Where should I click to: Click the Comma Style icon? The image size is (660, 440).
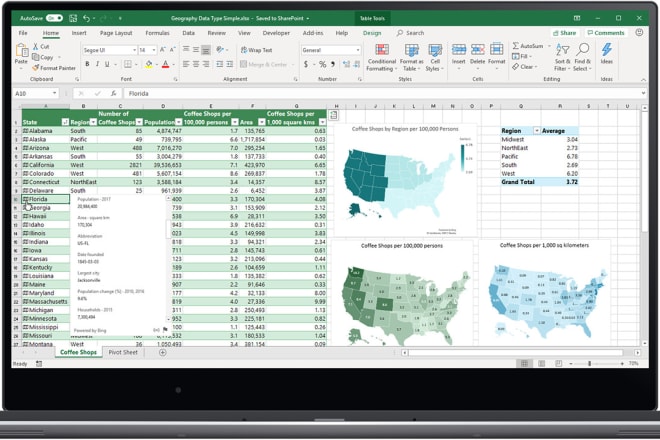point(333,64)
